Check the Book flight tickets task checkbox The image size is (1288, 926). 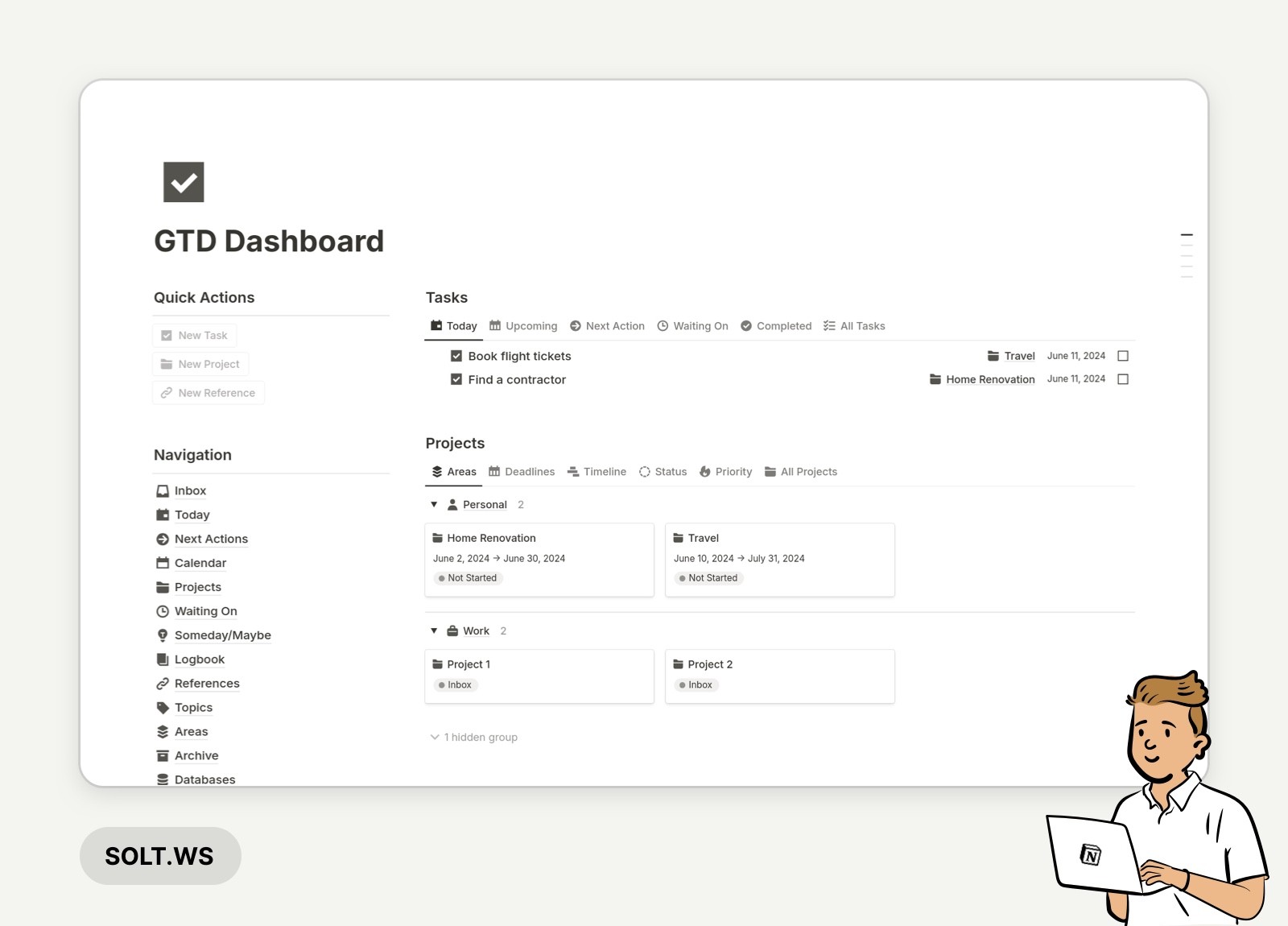click(456, 355)
